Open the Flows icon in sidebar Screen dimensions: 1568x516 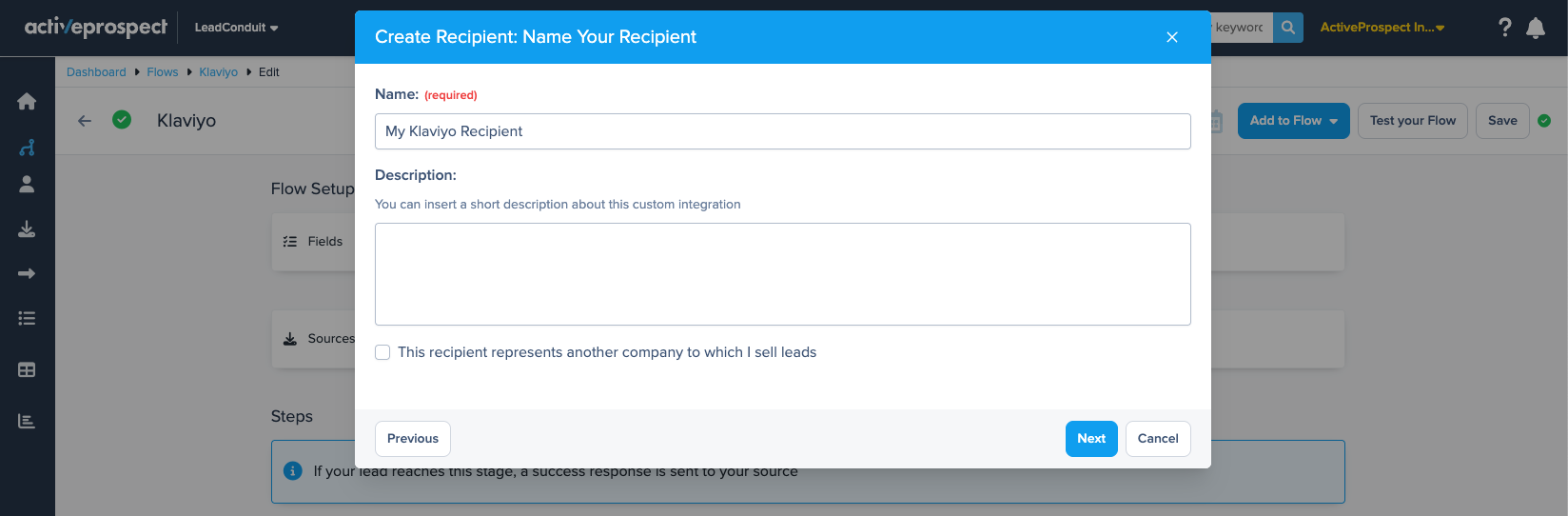pos(27,148)
